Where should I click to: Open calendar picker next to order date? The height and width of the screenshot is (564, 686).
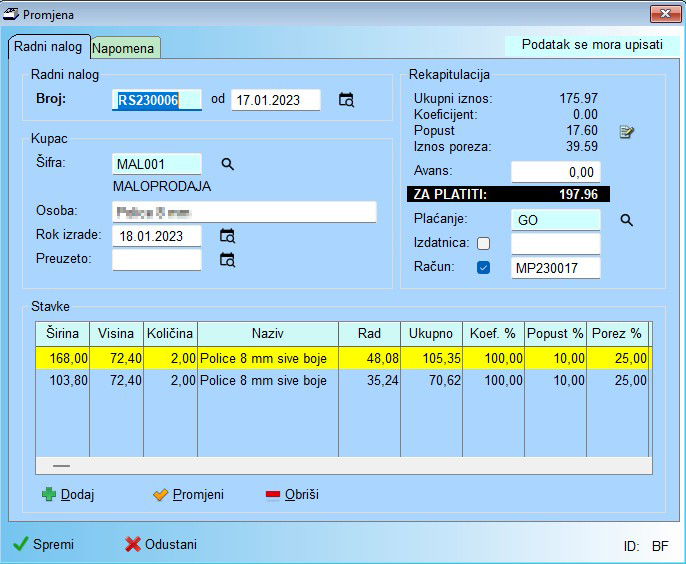[346, 100]
